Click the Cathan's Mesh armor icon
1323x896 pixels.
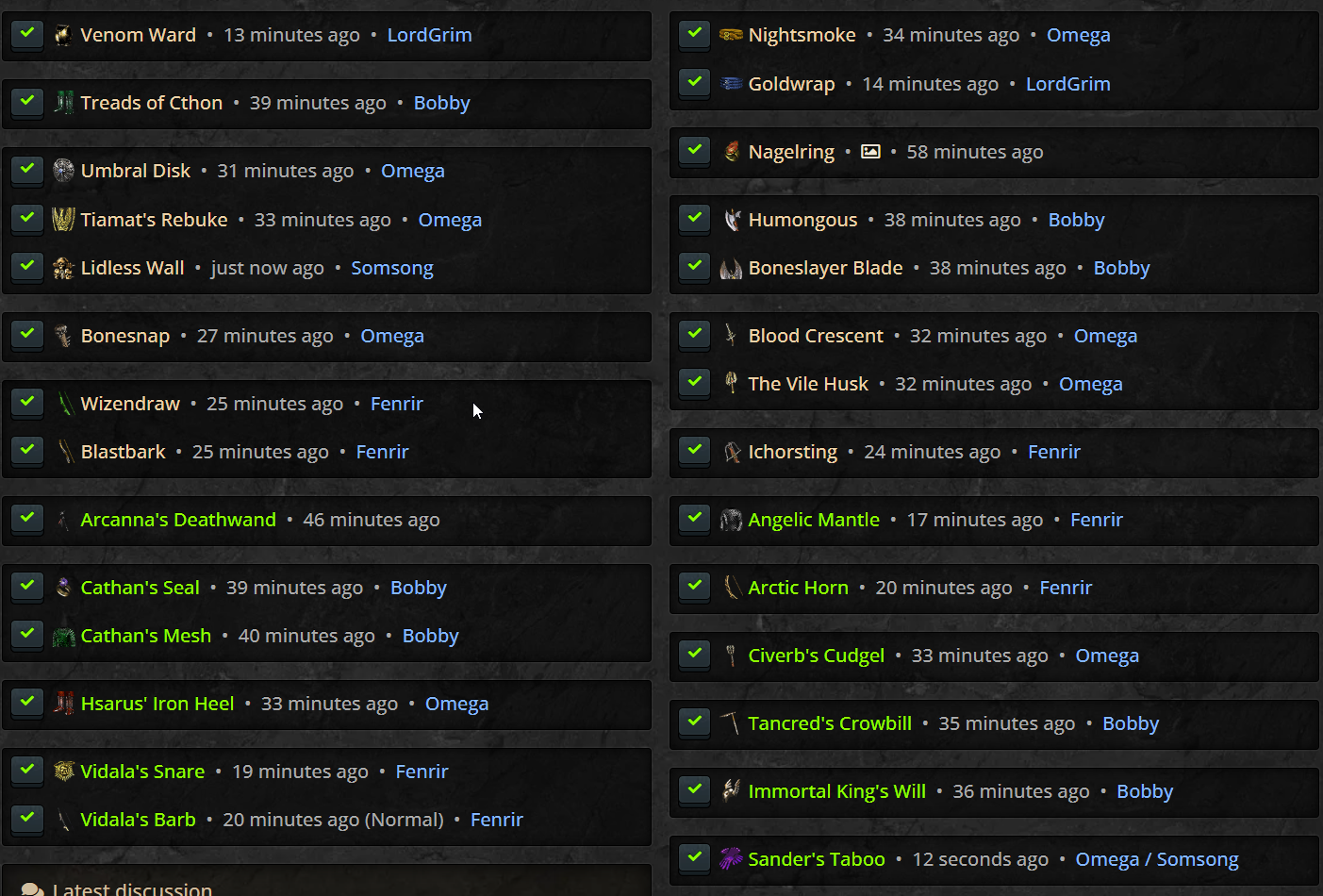coord(63,637)
